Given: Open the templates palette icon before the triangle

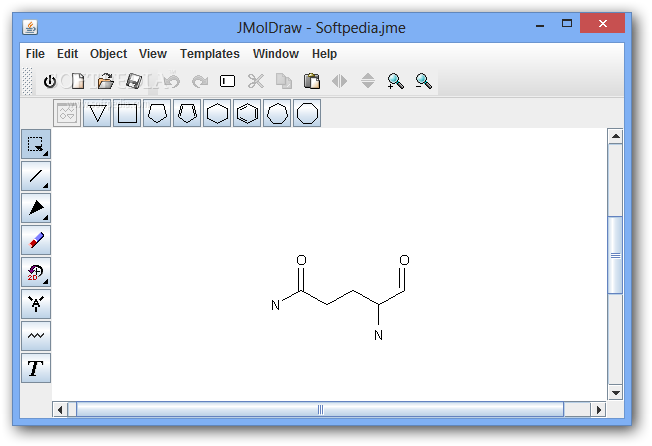Looking at the screenshot, I should [x=67, y=113].
